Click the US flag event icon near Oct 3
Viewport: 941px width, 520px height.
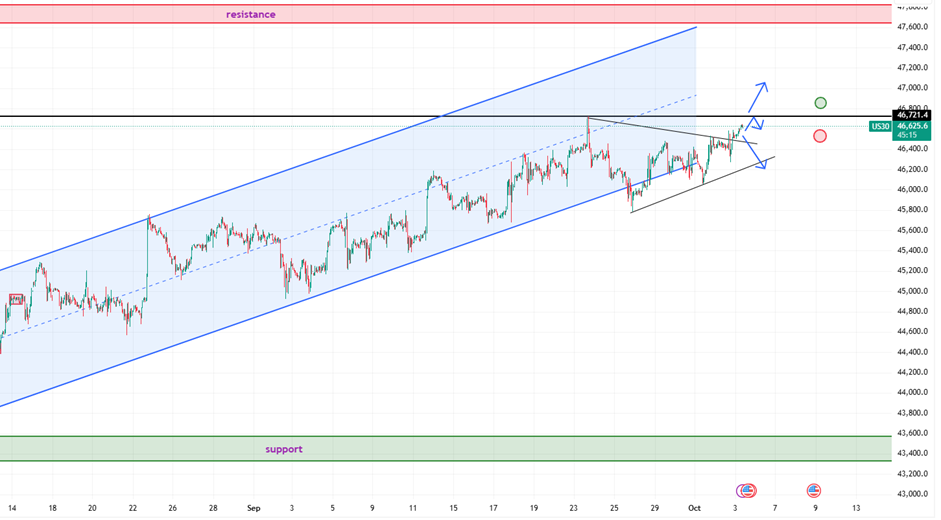746,490
